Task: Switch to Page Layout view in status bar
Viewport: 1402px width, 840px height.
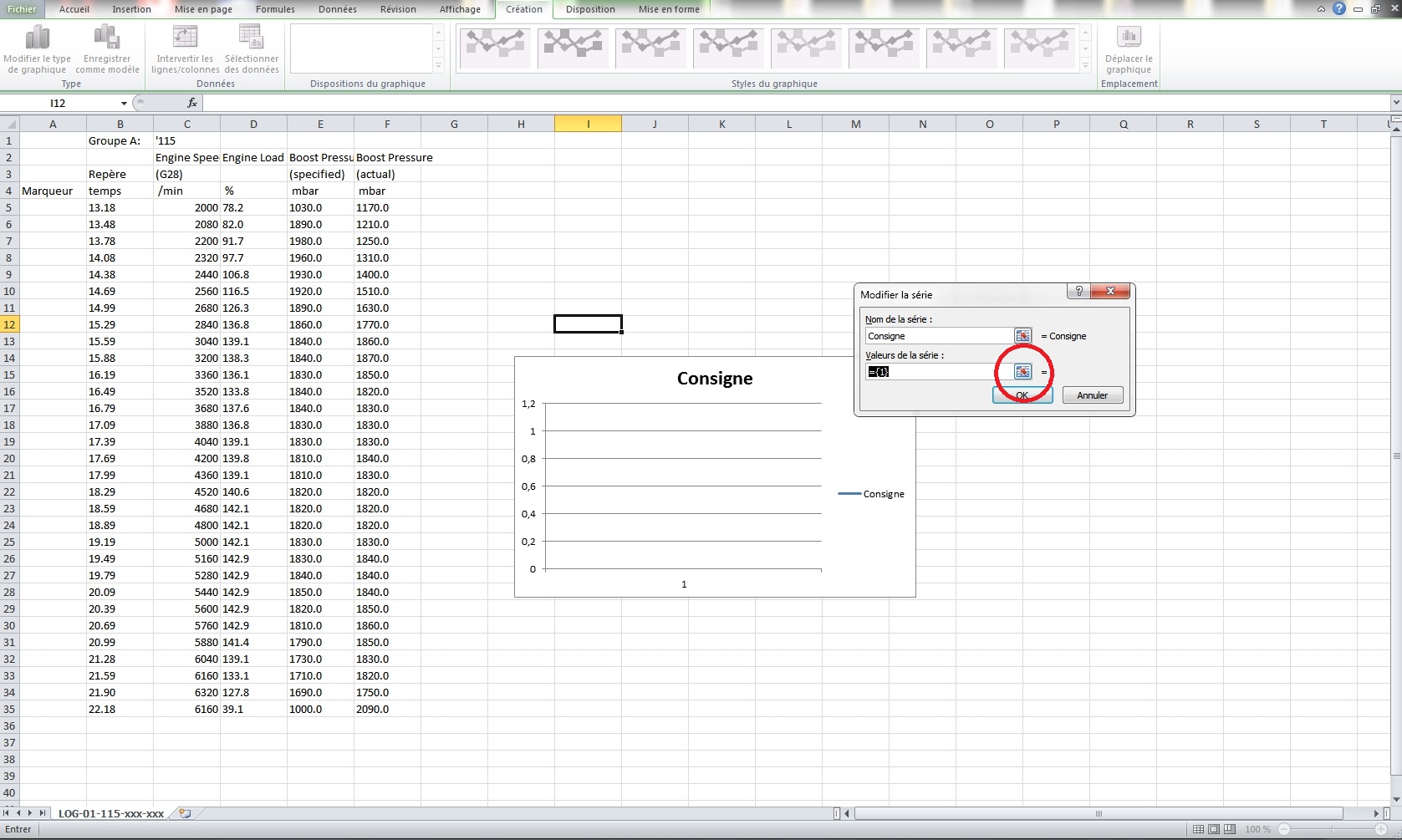Action: pos(1214,829)
